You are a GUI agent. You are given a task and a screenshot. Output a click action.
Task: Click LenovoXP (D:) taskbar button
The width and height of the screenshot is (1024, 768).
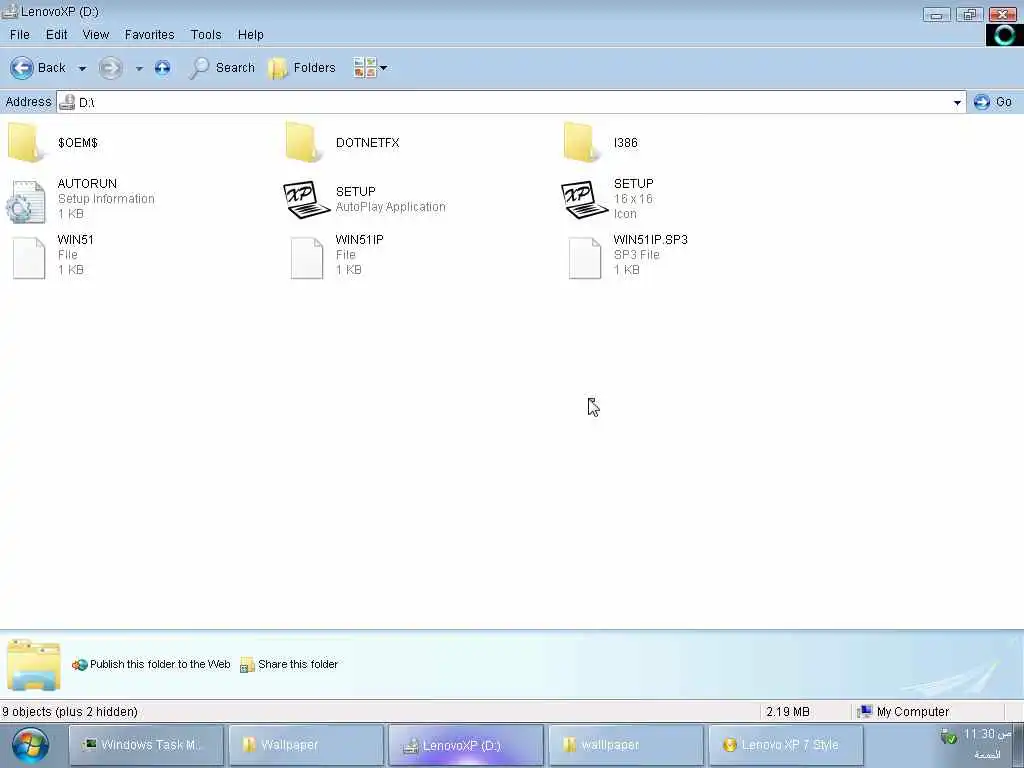tap(466, 745)
